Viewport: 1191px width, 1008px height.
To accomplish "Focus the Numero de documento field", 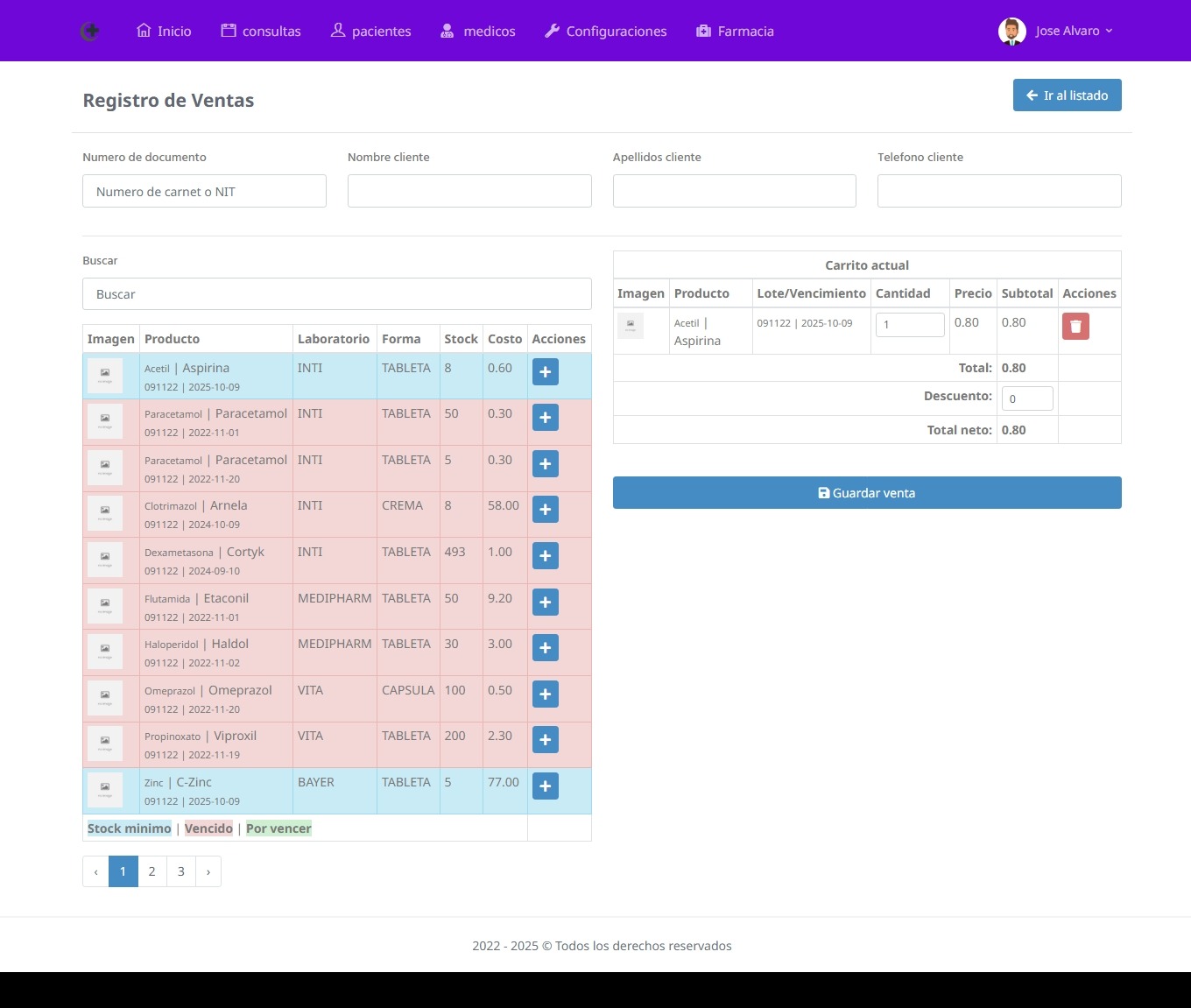I will pos(204,191).
